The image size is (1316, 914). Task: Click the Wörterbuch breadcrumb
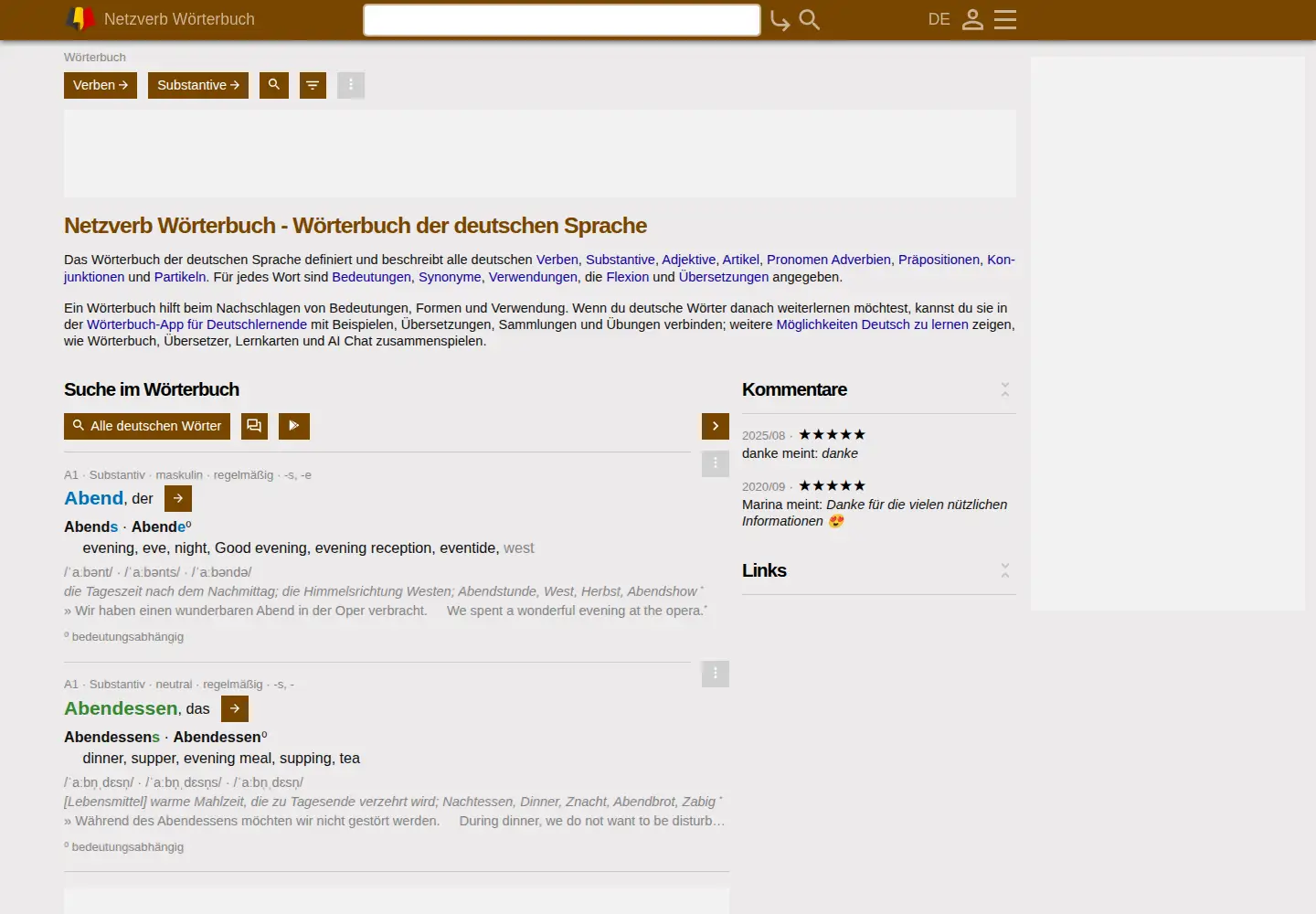click(x=95, y=57)
